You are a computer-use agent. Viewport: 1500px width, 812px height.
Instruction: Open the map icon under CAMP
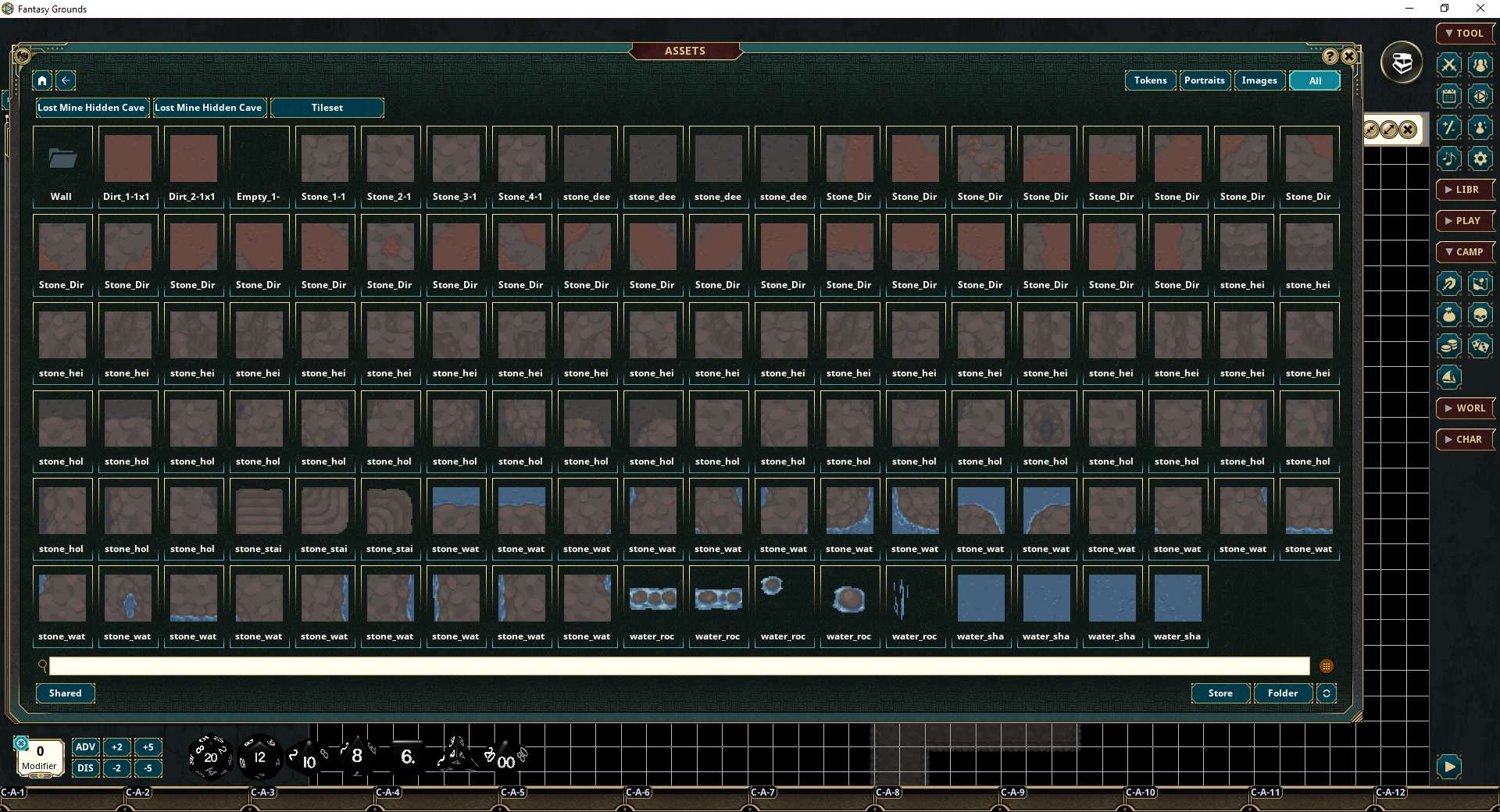tap(1480, 283)
